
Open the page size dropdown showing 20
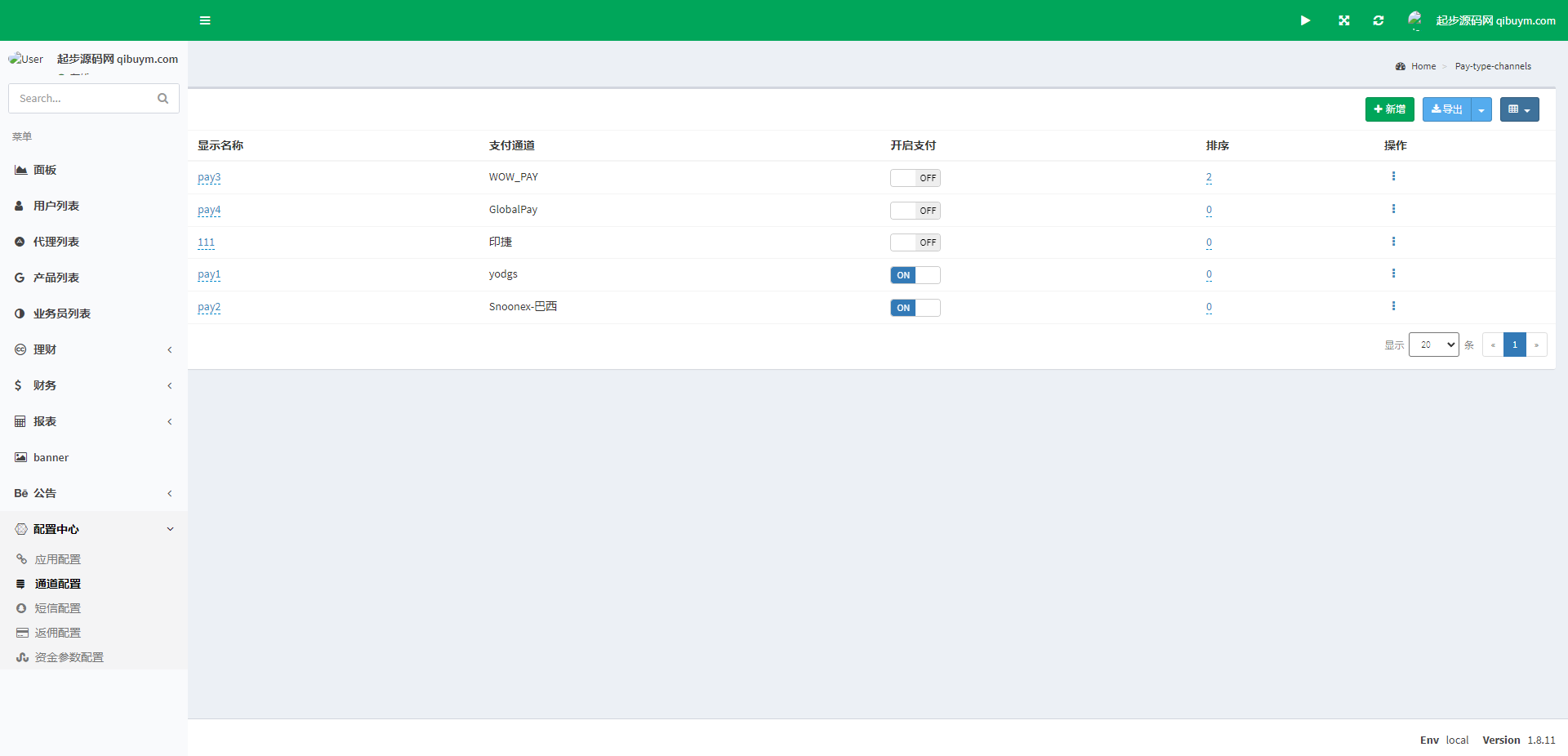pyautogui.click(x=1433, y=345)
